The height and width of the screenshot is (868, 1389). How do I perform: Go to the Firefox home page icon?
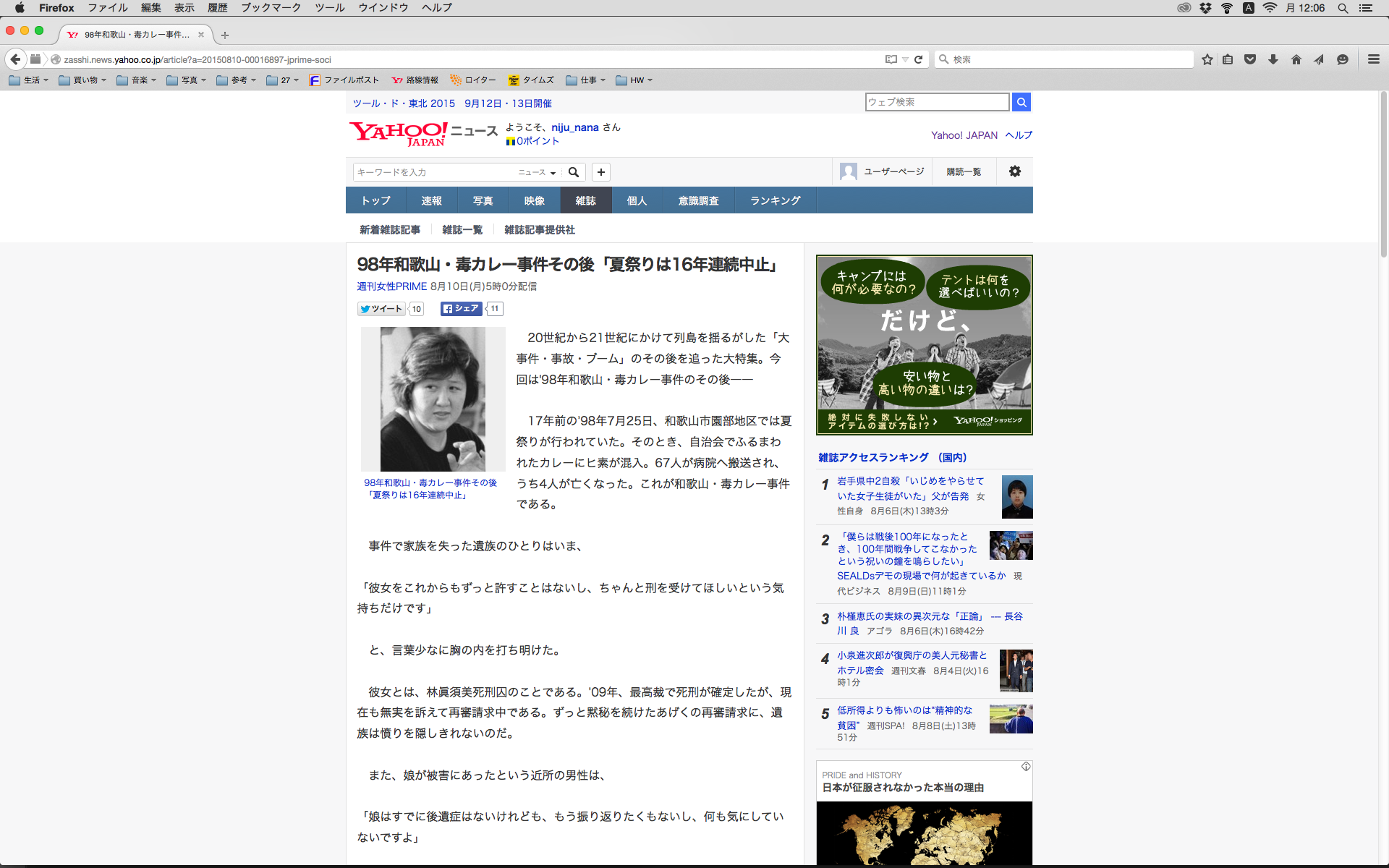1296,60
